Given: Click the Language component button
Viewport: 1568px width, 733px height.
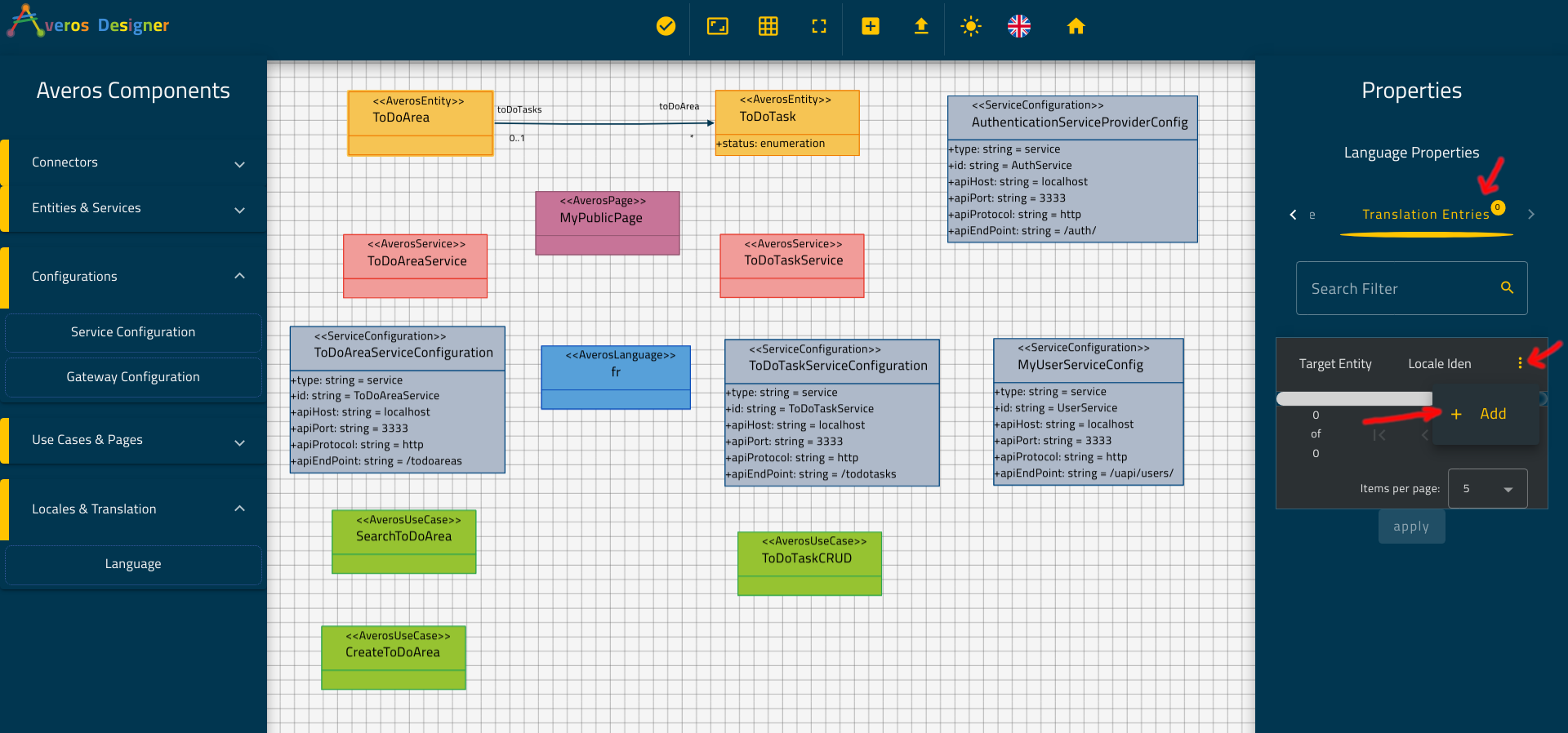Looking at the screenshot, I should pos(133,564).
